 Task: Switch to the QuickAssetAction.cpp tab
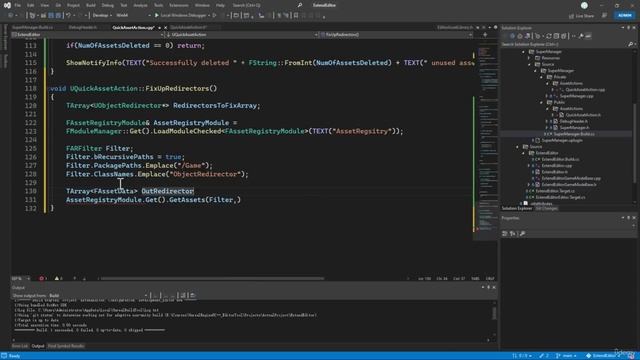coord(133,27)
